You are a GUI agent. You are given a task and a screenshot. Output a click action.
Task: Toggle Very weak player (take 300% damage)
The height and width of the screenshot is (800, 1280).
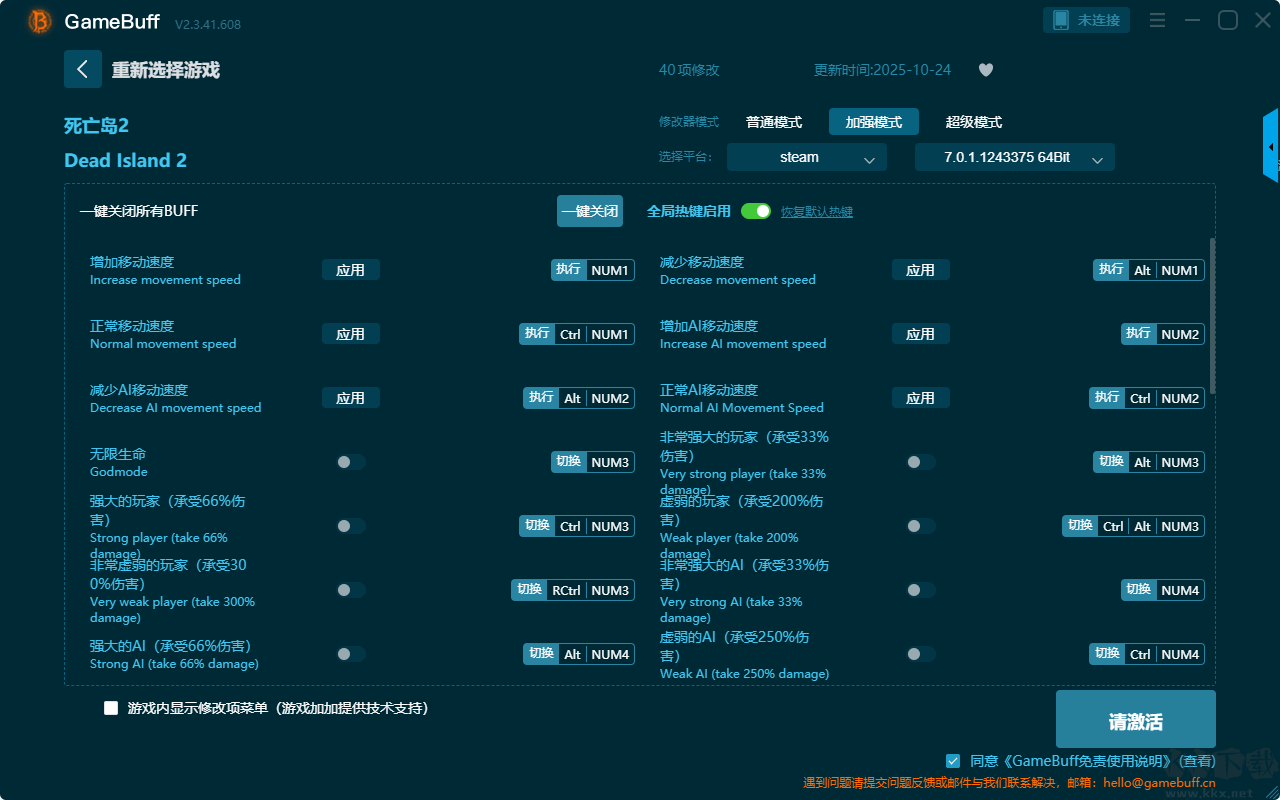click(351, 590)
